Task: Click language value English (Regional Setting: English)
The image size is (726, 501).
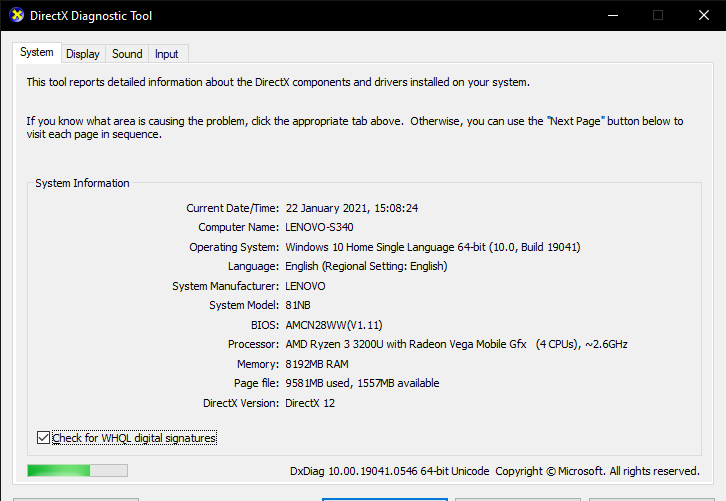Action: [366, 266]
